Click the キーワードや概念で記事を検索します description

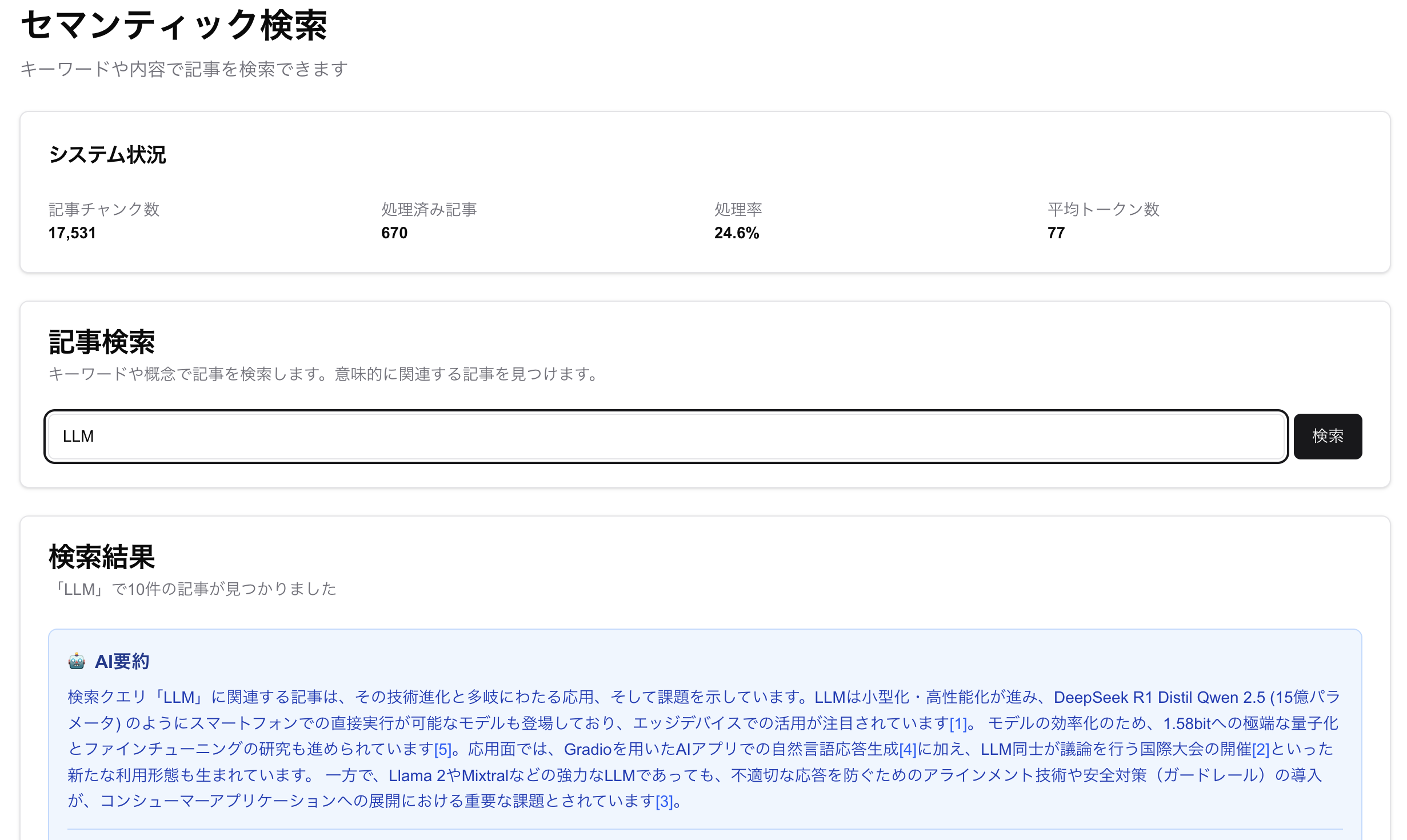coord(323,374)
